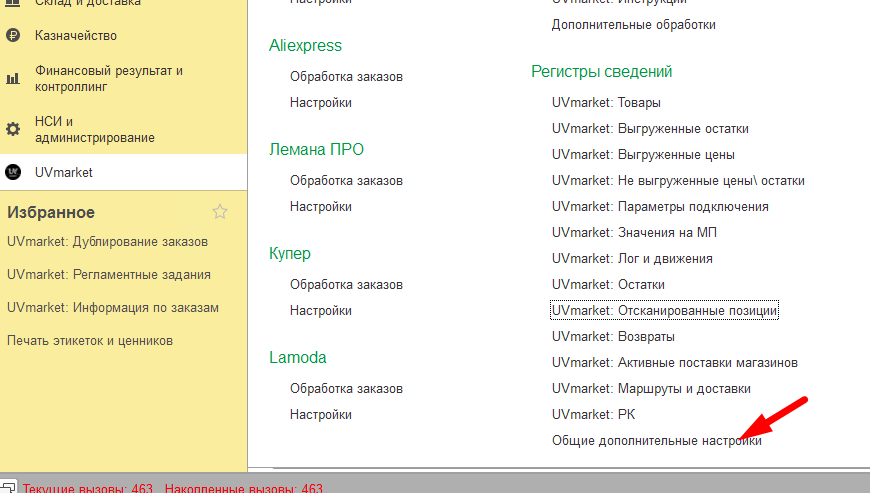Open UVmarket: Лог и движения
The height and width of the screenshot is (493, 870).
click(x=632, y=259)
